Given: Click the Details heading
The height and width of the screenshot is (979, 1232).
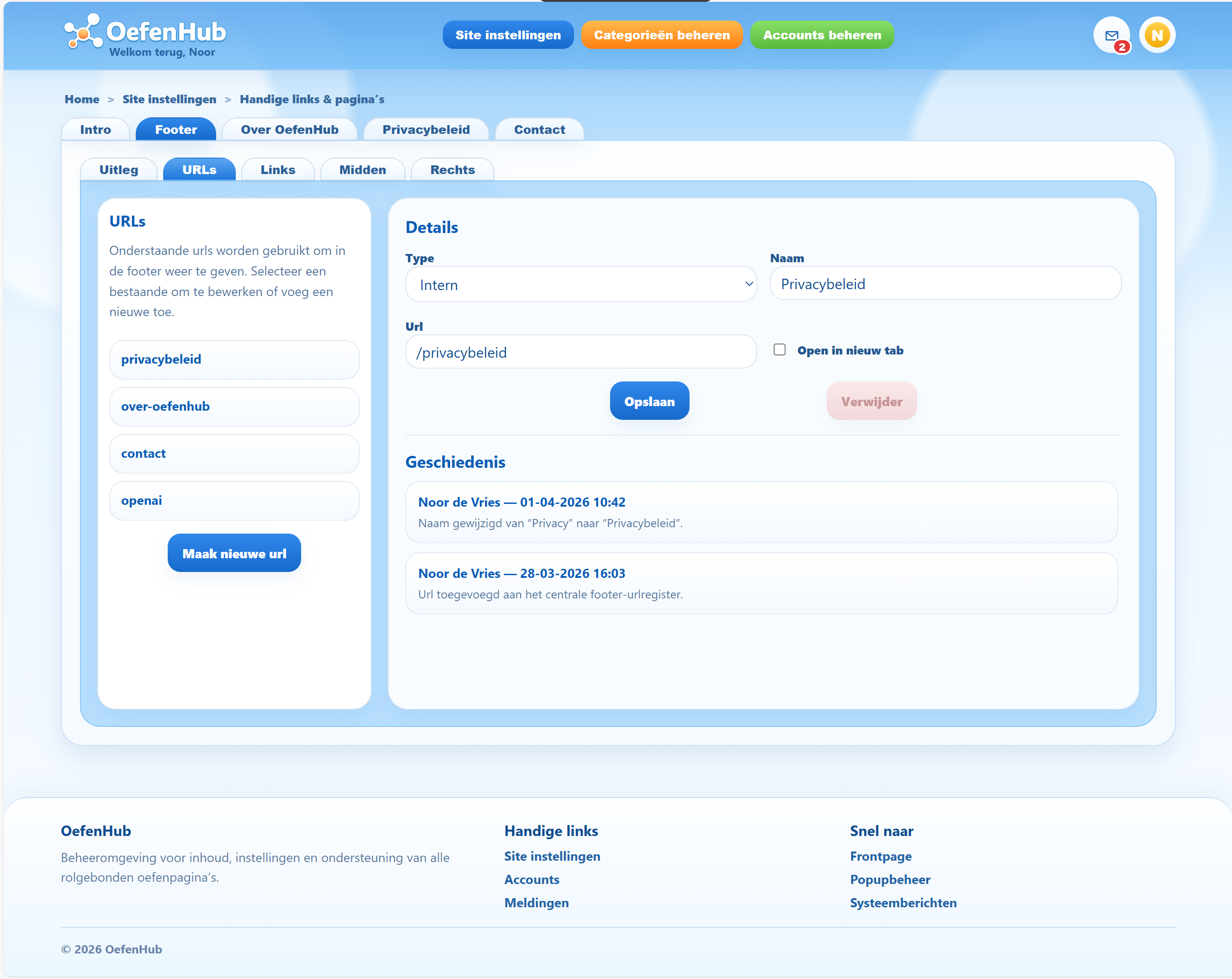Looking at the screenshot, I should pos(432,228).
